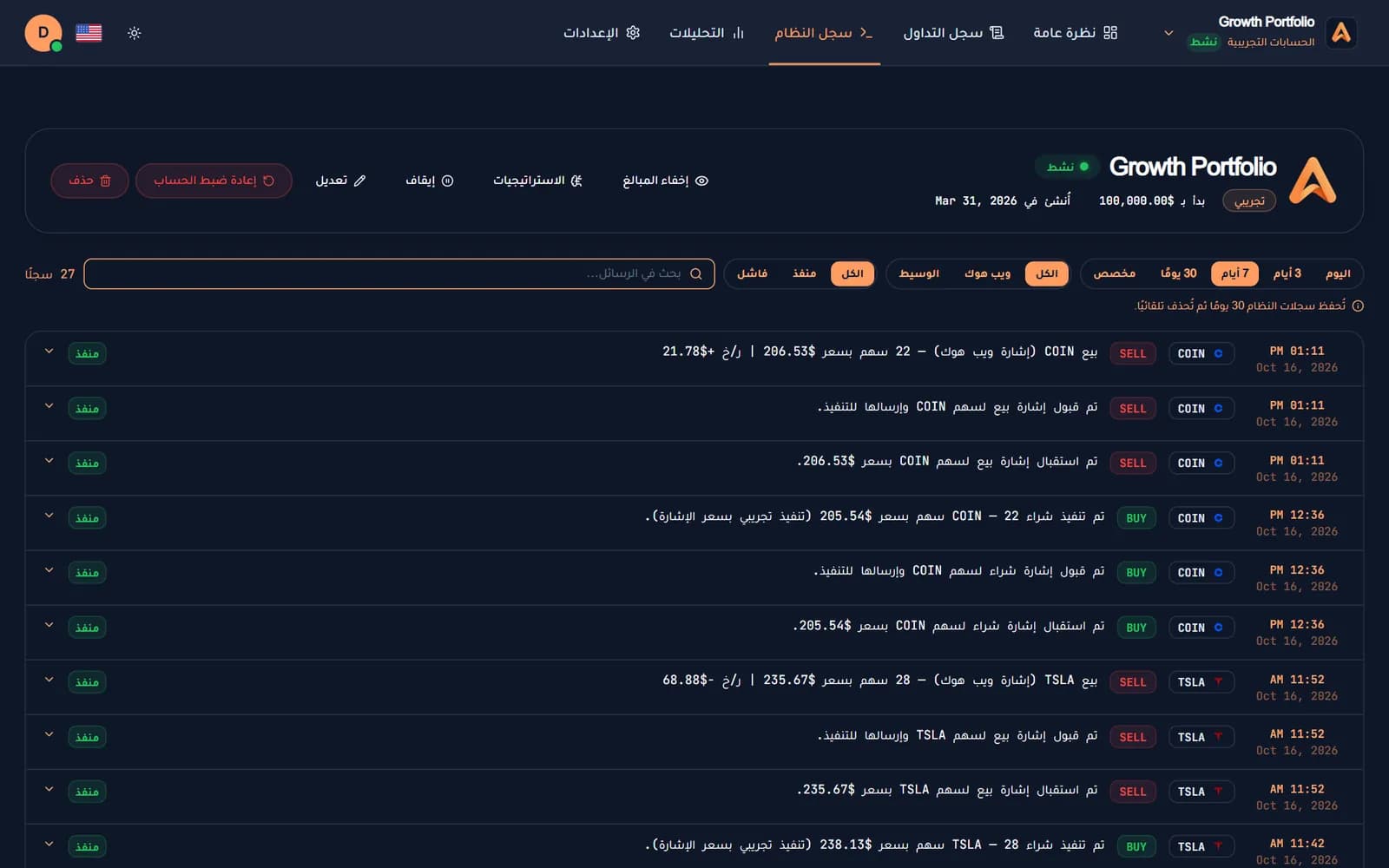Select the 30 يومًا time range filter
Viewport: 1389px width, 868px height.
1178,273
